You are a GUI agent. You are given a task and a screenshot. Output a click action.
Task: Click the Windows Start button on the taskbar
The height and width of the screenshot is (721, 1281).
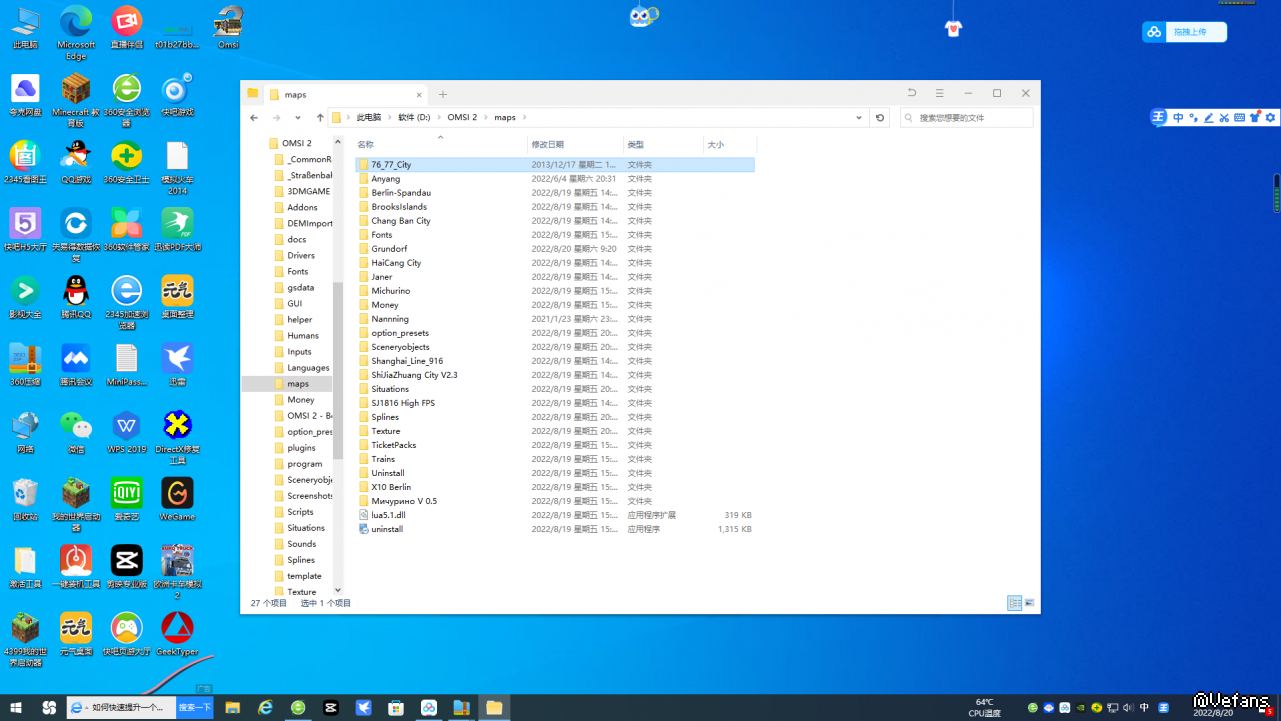tap(16, 708)
